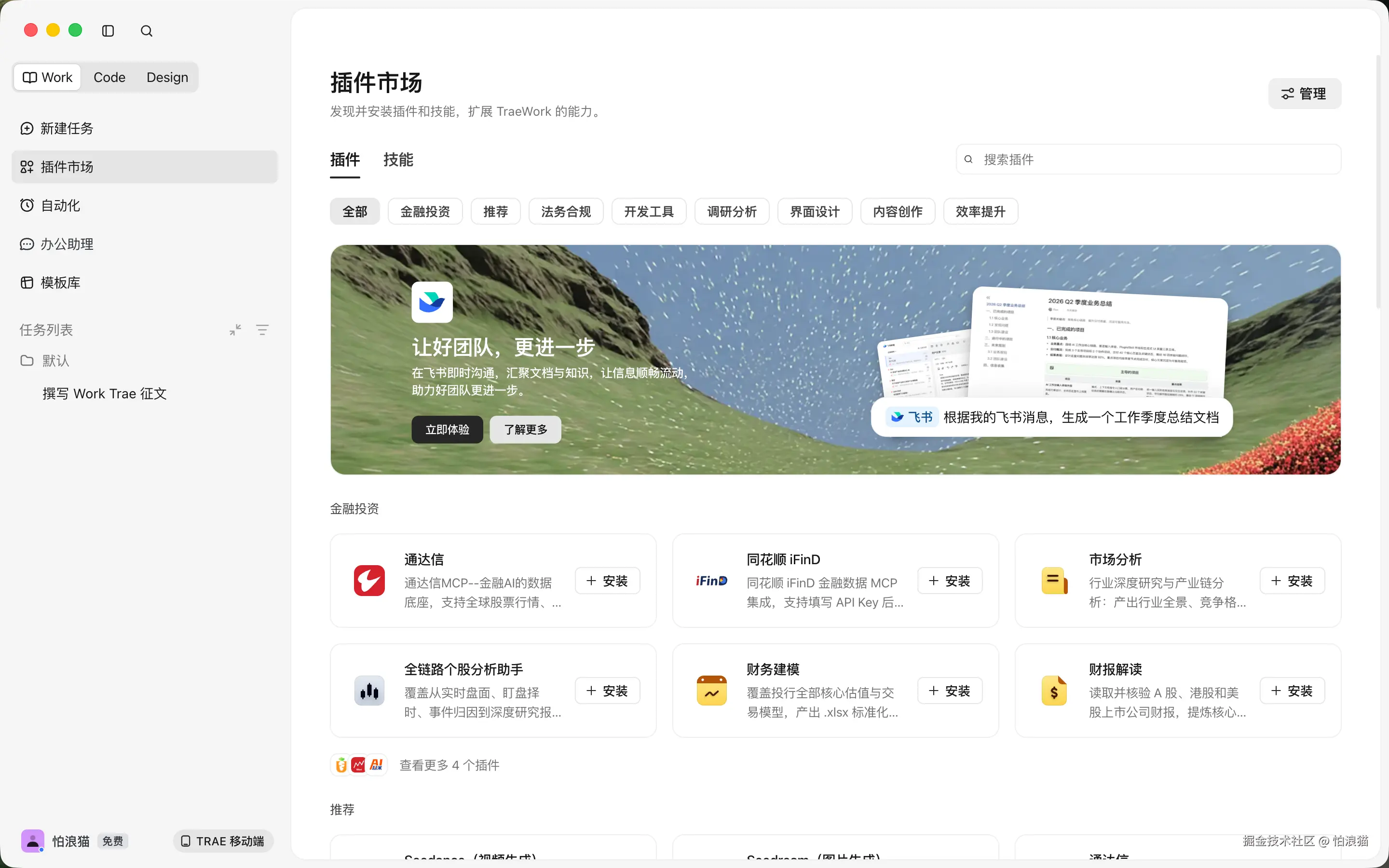The width and height of the screenshot is (1389, 868).
Task: Filter plugins by 金融投资
Action: point(425,212)
